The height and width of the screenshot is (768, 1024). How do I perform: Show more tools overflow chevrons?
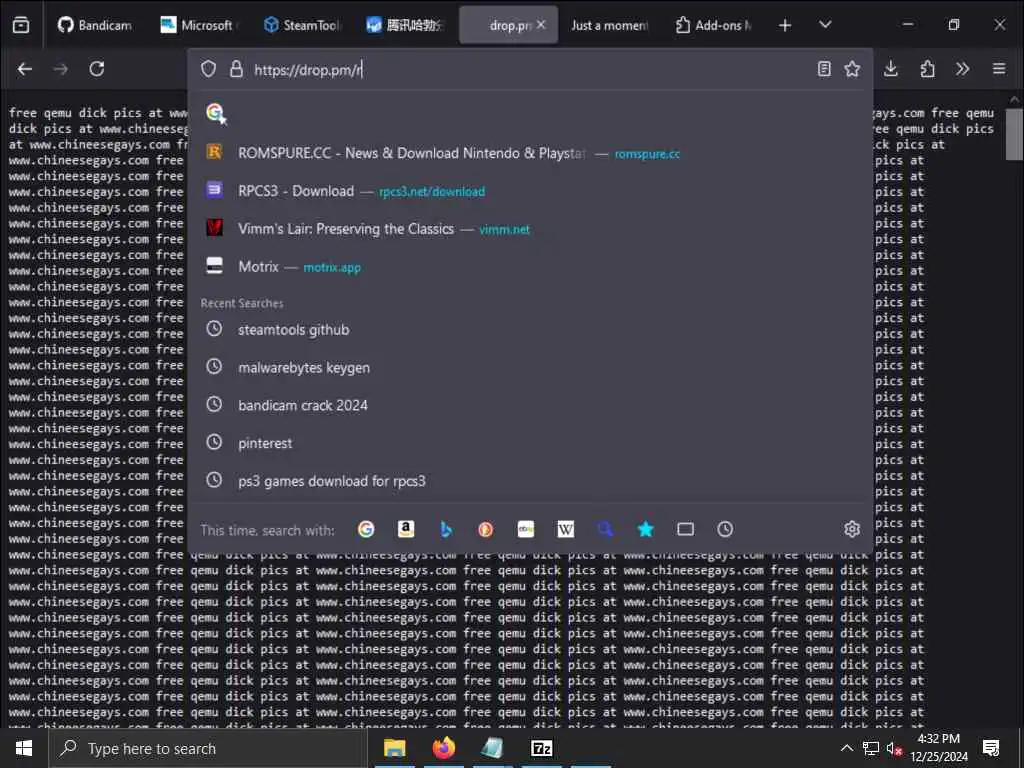963,69
